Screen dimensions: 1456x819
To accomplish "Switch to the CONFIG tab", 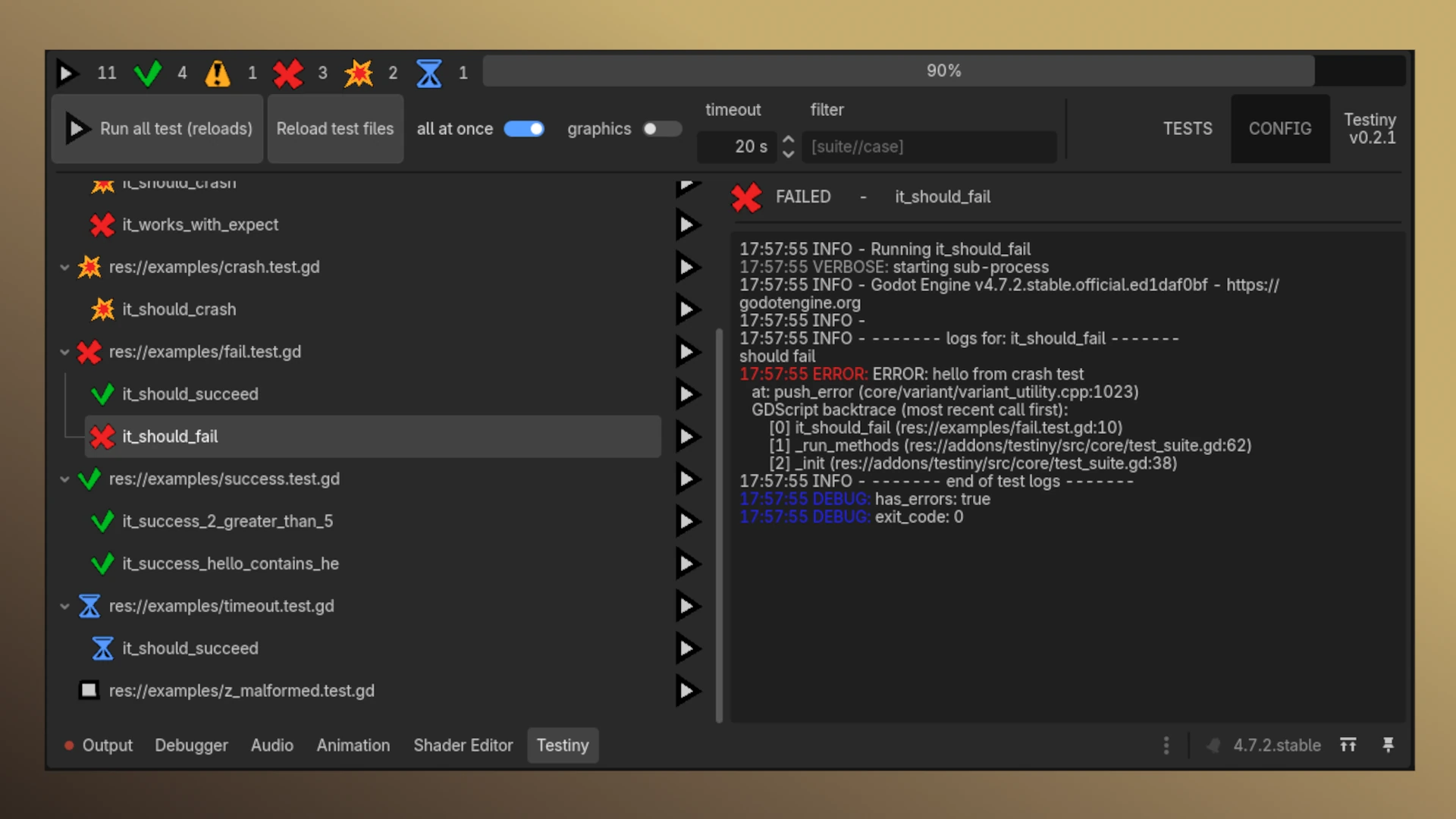I will [1280, 129].
